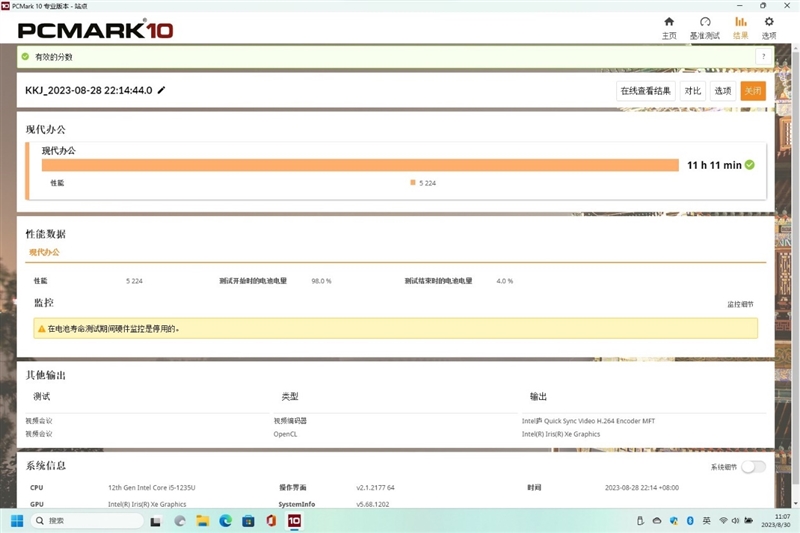The width and height of the screenshot is (800, 533).
Task: Select the 现代办公 performance data tab
Action: pos(44,252)
